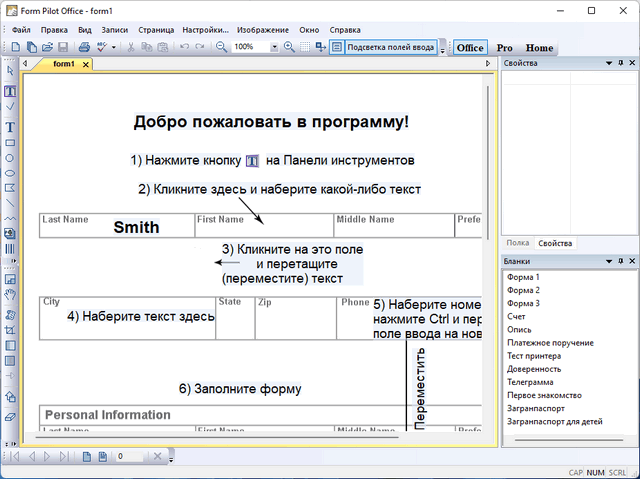The height and width of the screenshot is (479, 640).
Task: Toggle pin on Бланки panel
Action: [x=620, y=261]
